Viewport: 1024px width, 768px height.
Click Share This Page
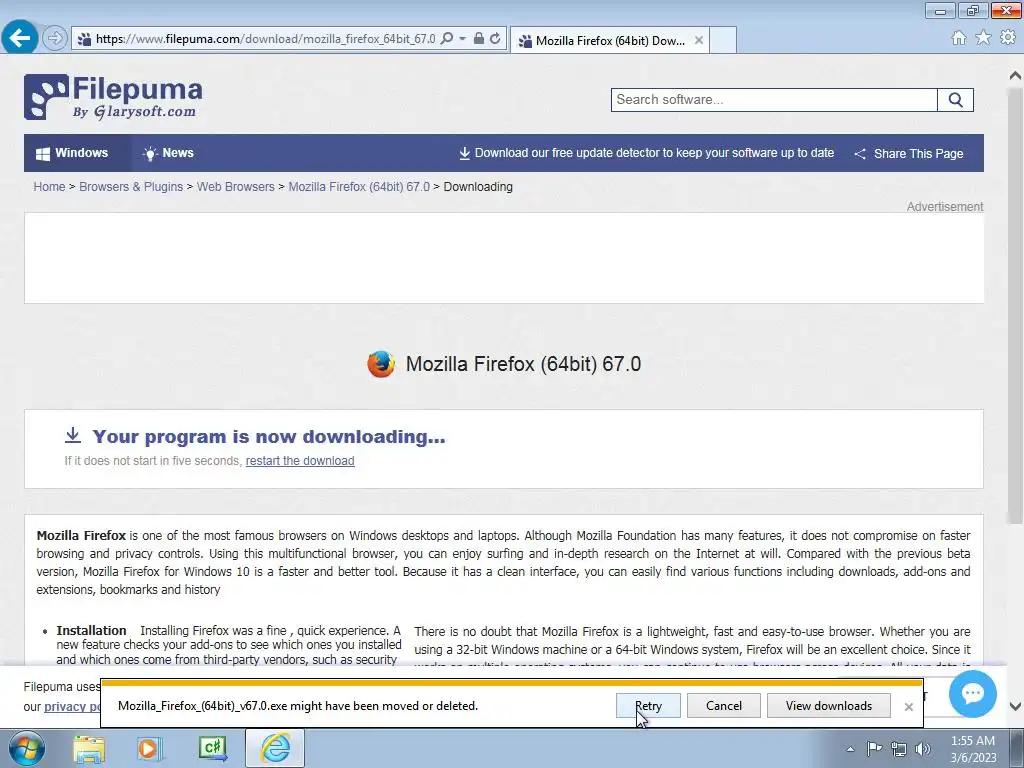pos(908,153)
